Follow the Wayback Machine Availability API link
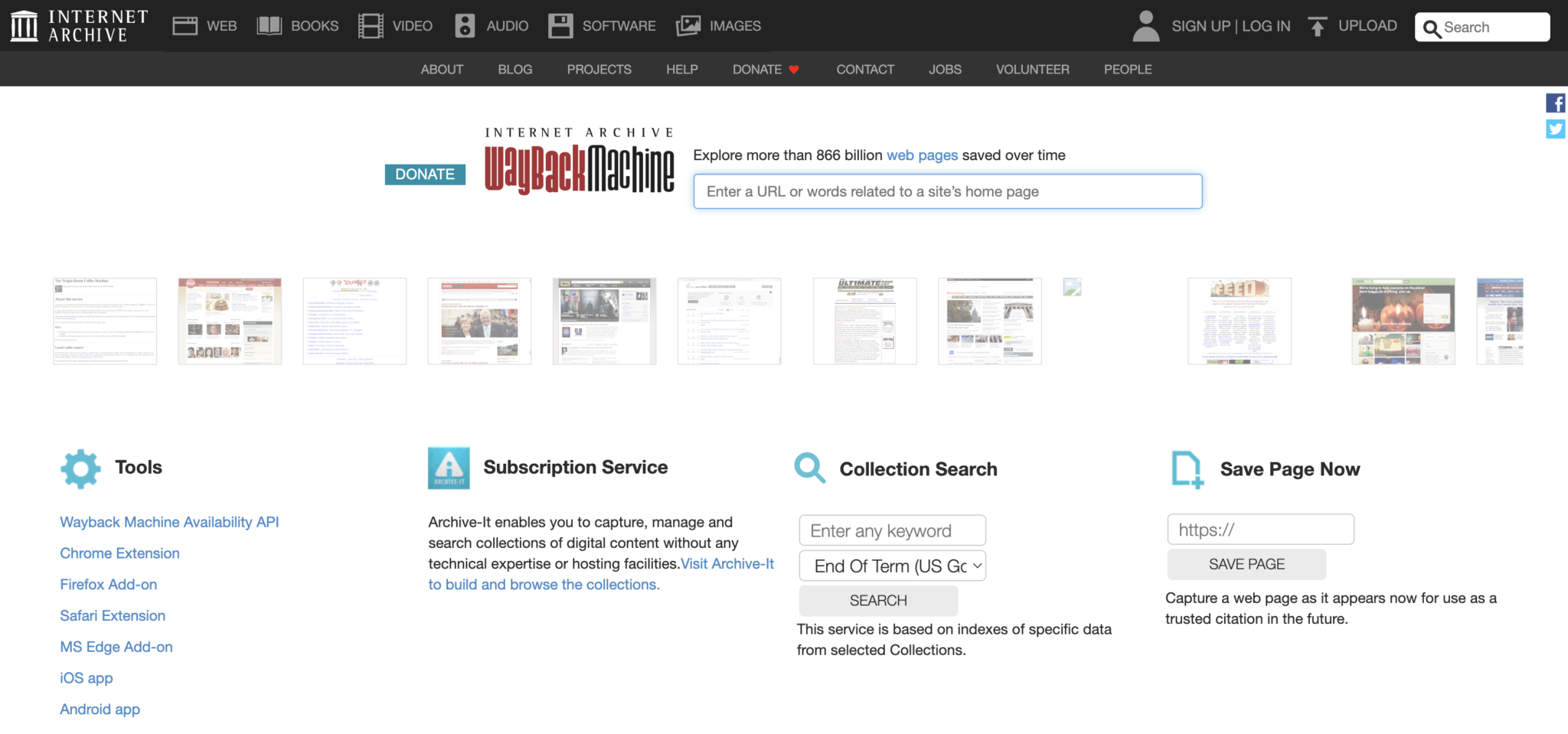Viewport: 1568px width, 734px height. (x=169, y=522)
